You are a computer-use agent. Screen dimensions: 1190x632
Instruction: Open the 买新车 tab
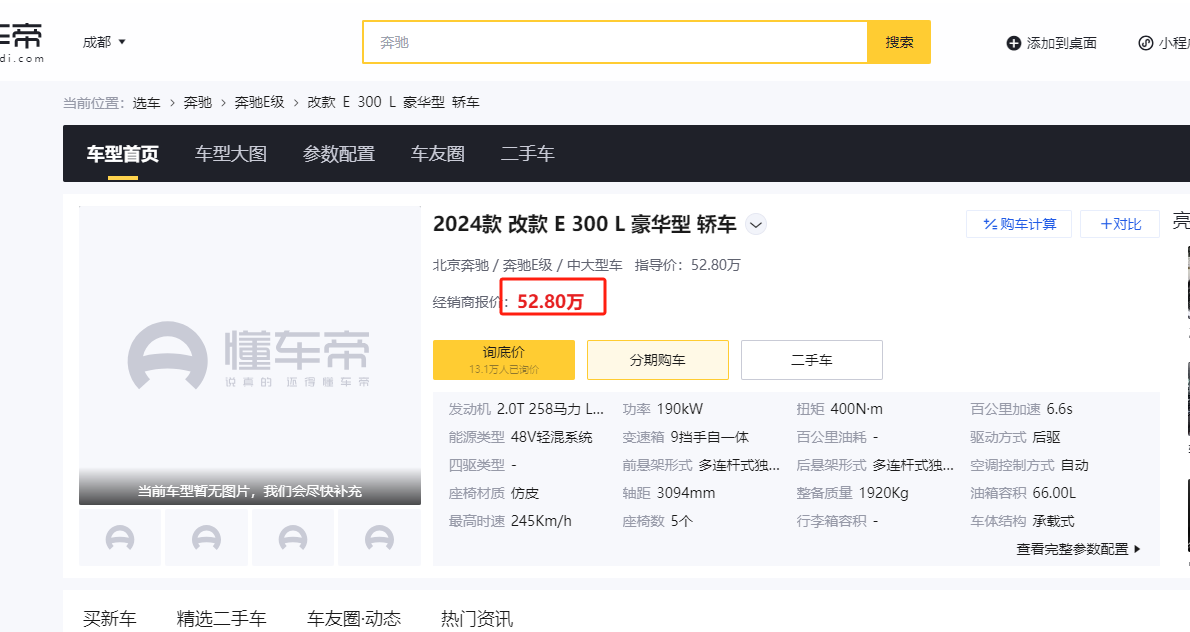click(110, 619)
